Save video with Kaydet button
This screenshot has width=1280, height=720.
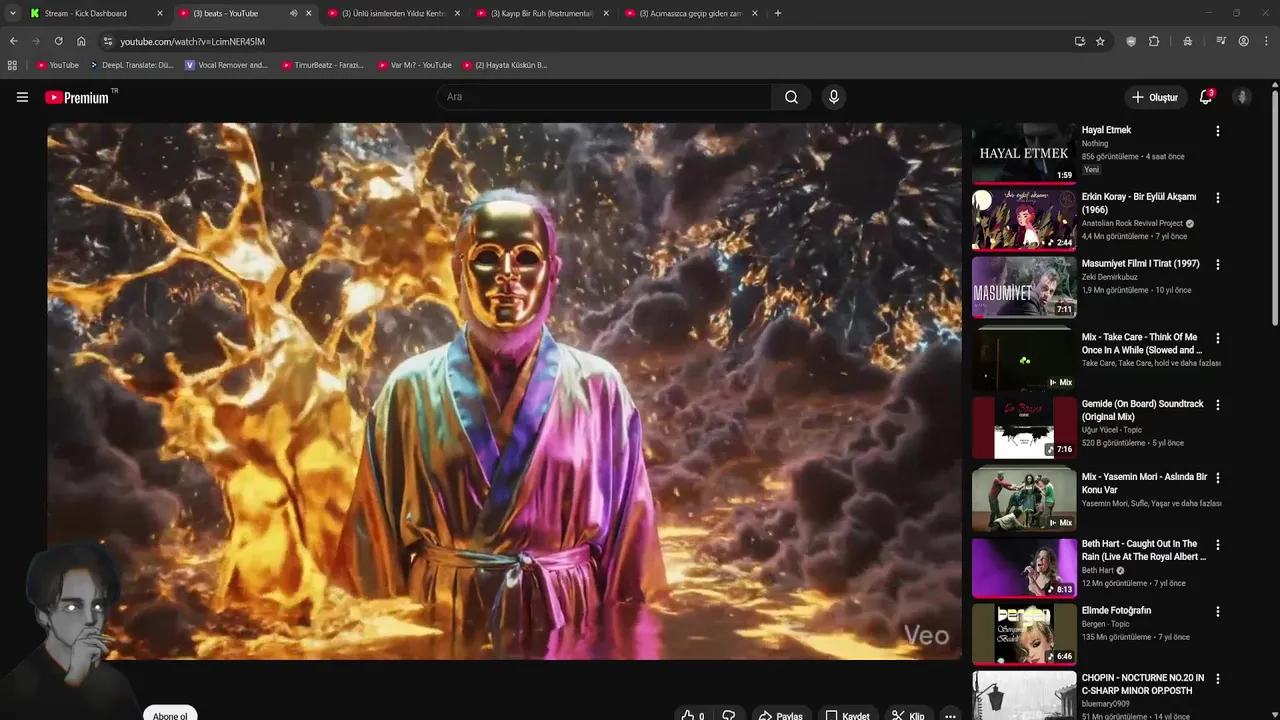point(848,716)
